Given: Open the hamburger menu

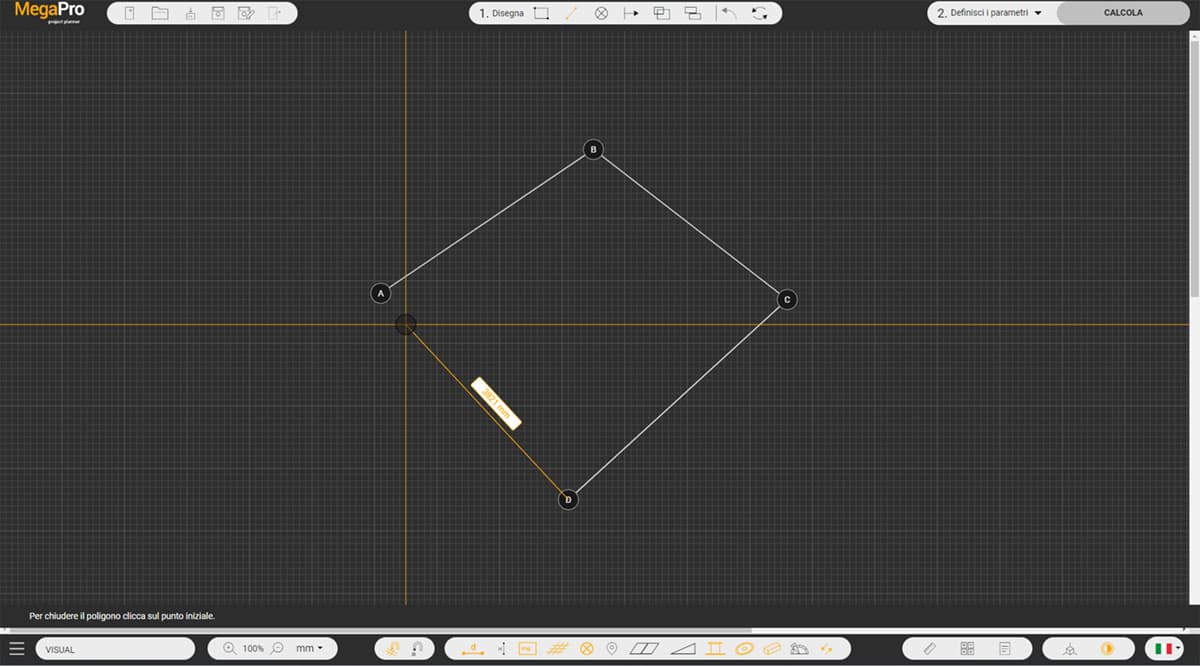Looking at the screenshot, I should click(x=16, y=648).
